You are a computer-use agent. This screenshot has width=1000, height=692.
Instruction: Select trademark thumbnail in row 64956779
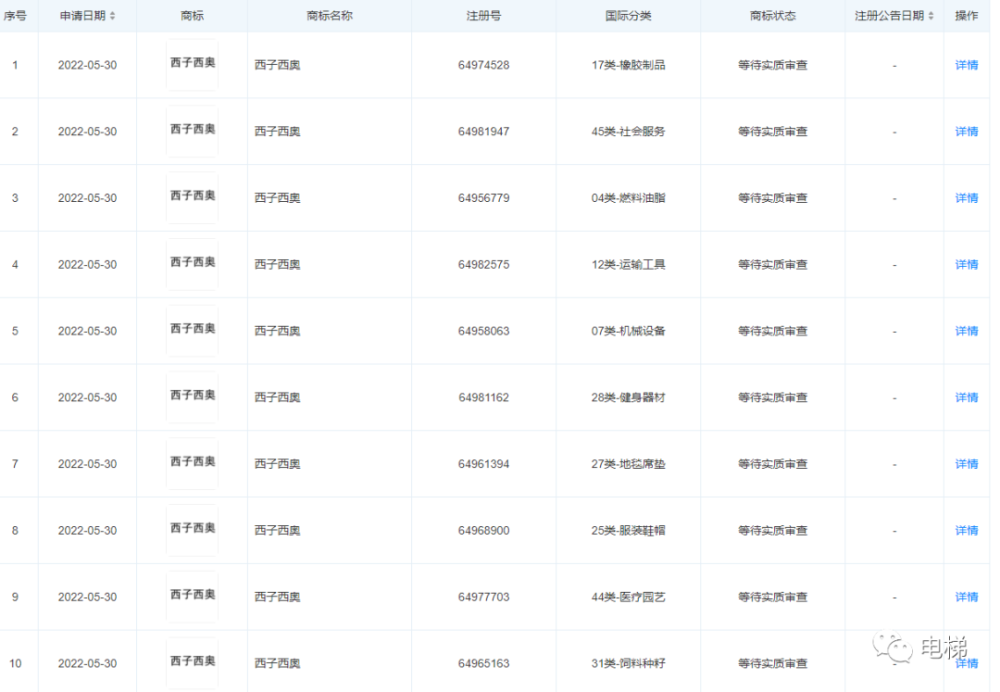point(192,197)
